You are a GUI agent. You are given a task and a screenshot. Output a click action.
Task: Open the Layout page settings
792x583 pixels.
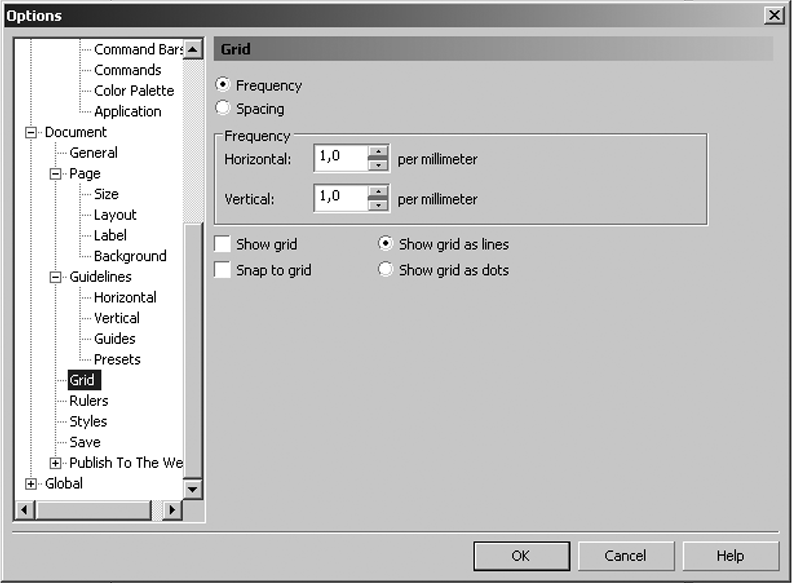(115, 215)
